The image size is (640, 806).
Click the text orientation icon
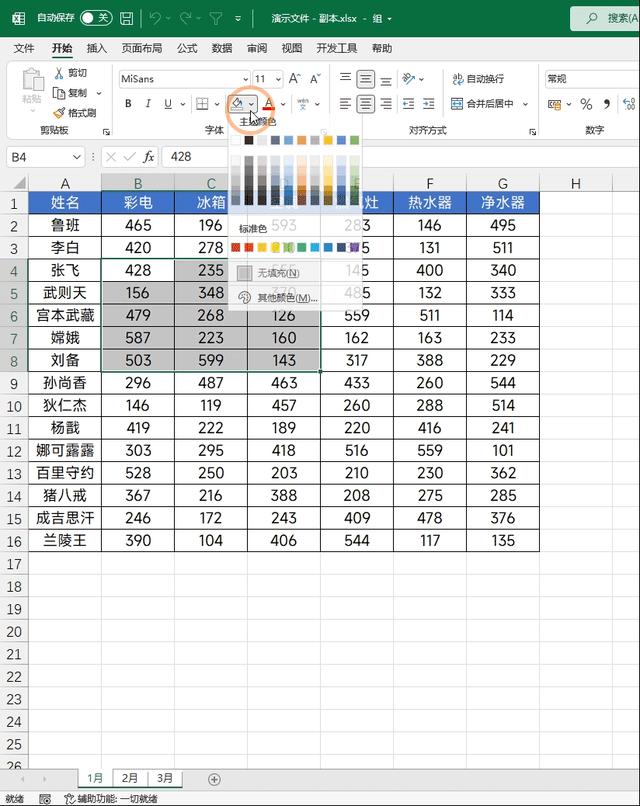click(409, 79)
